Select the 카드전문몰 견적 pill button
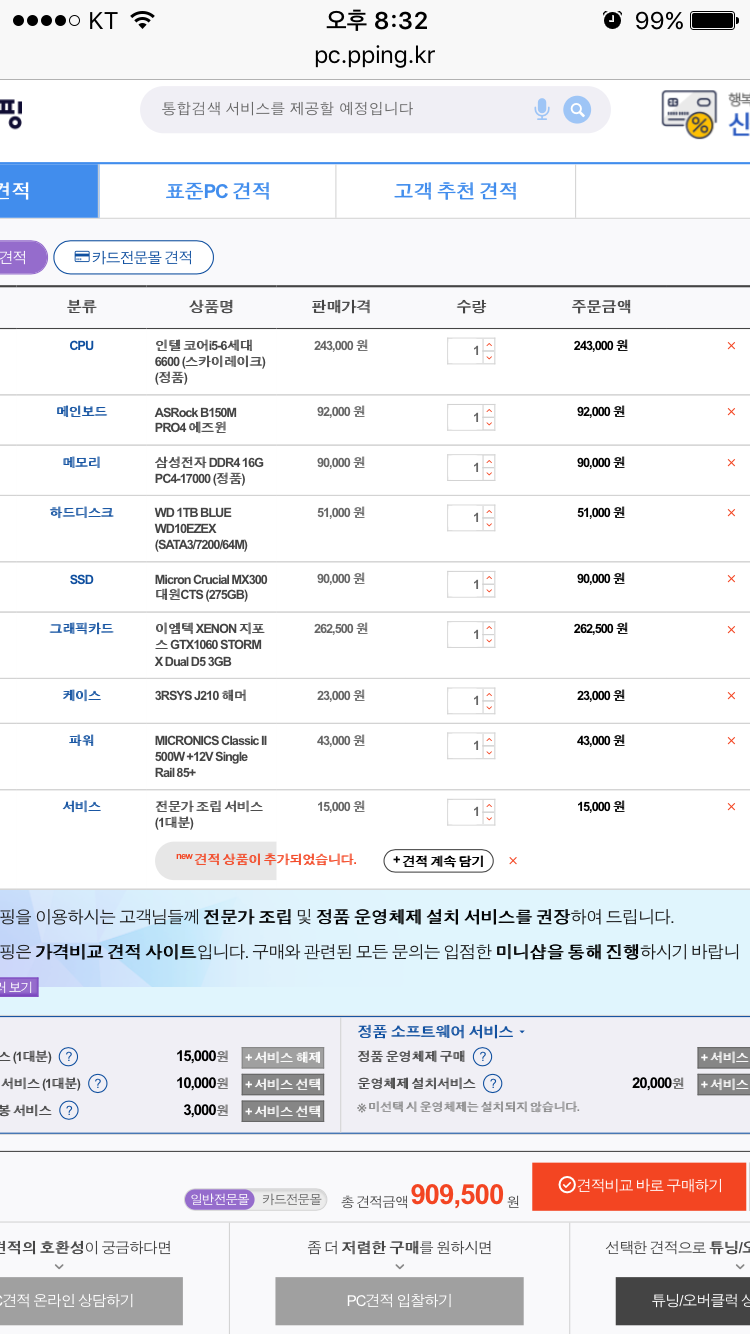This screenshot has height=1334, width=750. 133,257
